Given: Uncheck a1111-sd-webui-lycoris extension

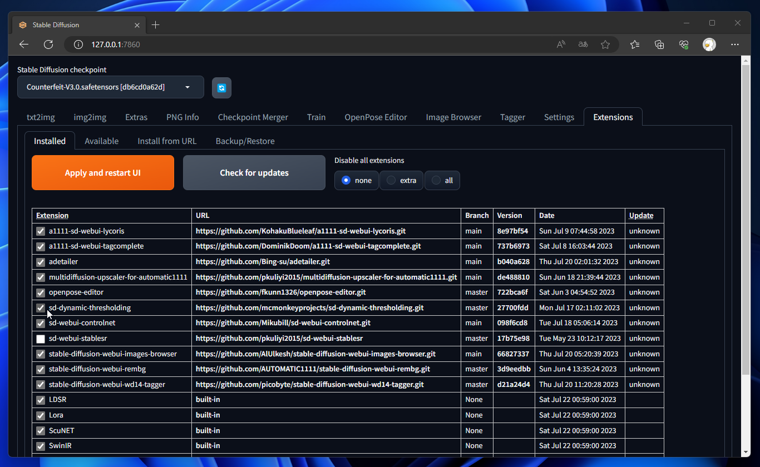Looking at the screenshot, I should (41, 231).
